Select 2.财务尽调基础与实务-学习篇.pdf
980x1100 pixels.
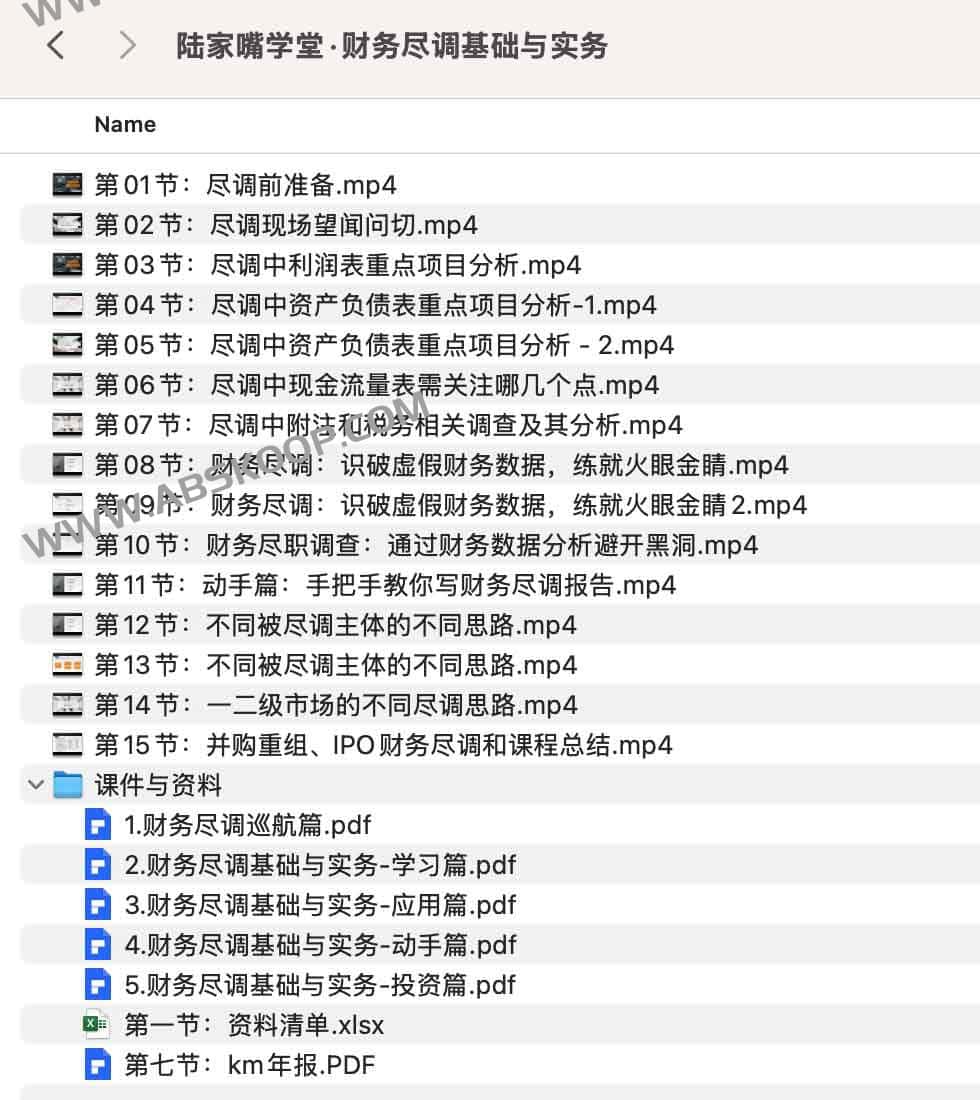pos(320,865)
